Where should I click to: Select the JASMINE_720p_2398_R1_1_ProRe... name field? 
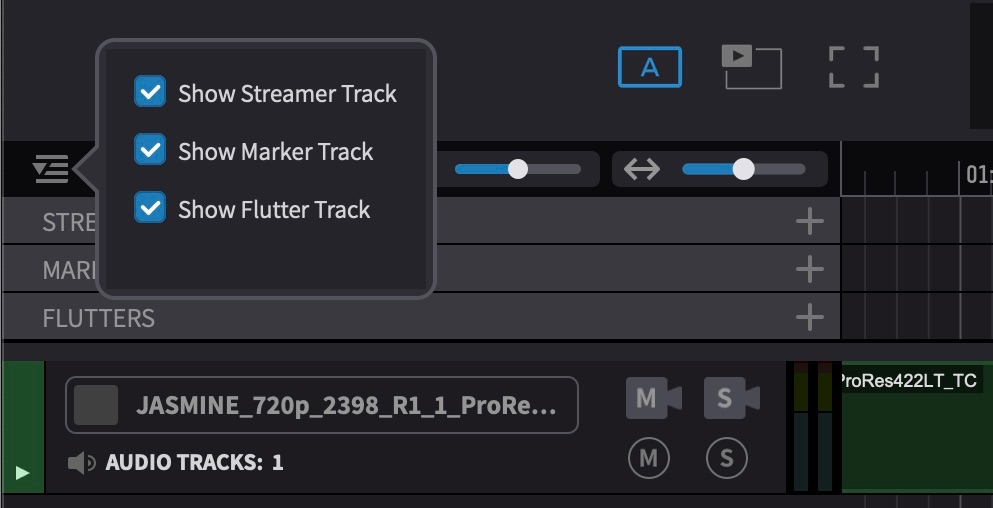click(322, 405)
